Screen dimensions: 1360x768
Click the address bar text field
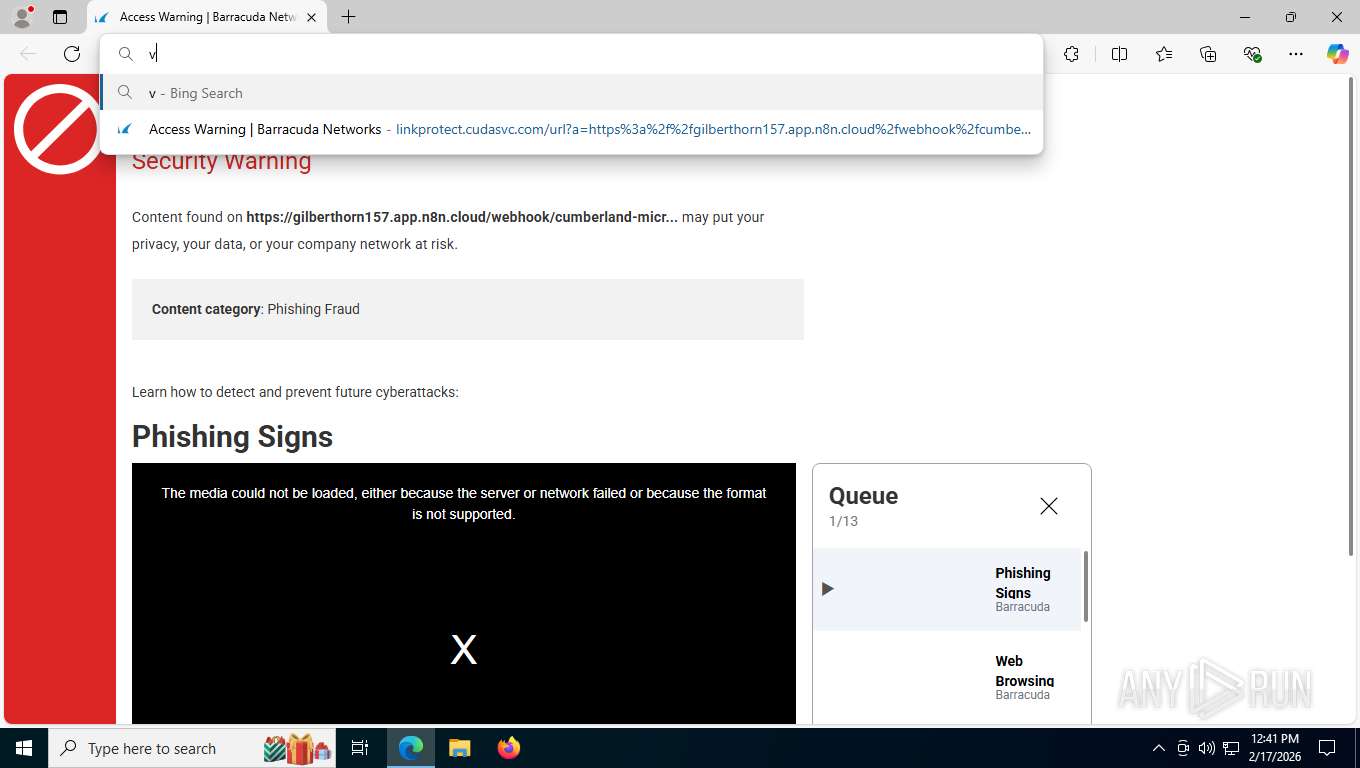[x=590, y=54]
